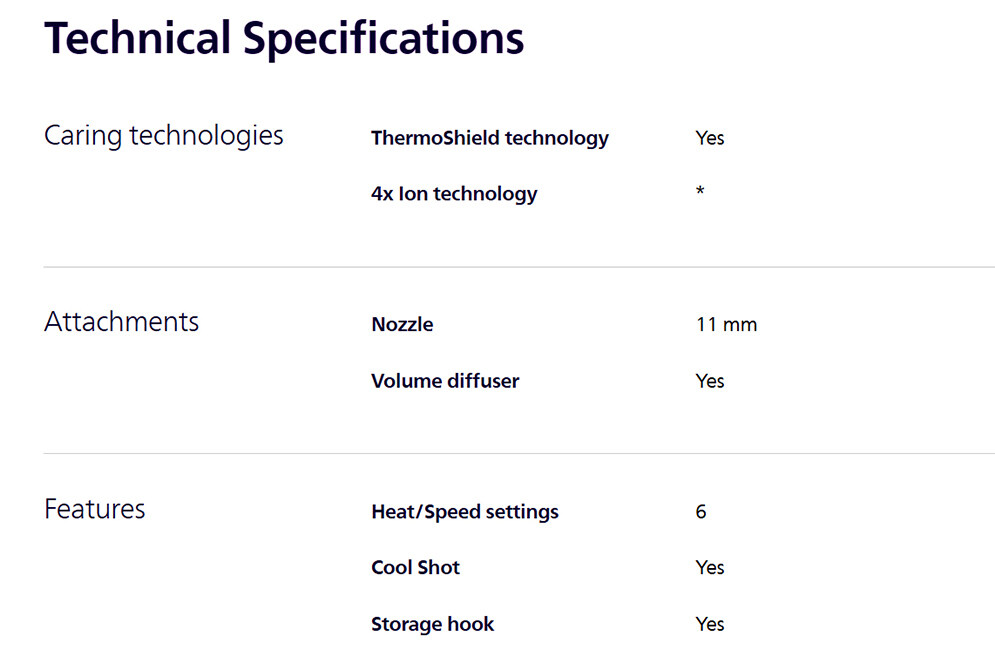This screenshot has height=649, width=995.
Task: Click the Technical Specifications heading
Action: 284,39
